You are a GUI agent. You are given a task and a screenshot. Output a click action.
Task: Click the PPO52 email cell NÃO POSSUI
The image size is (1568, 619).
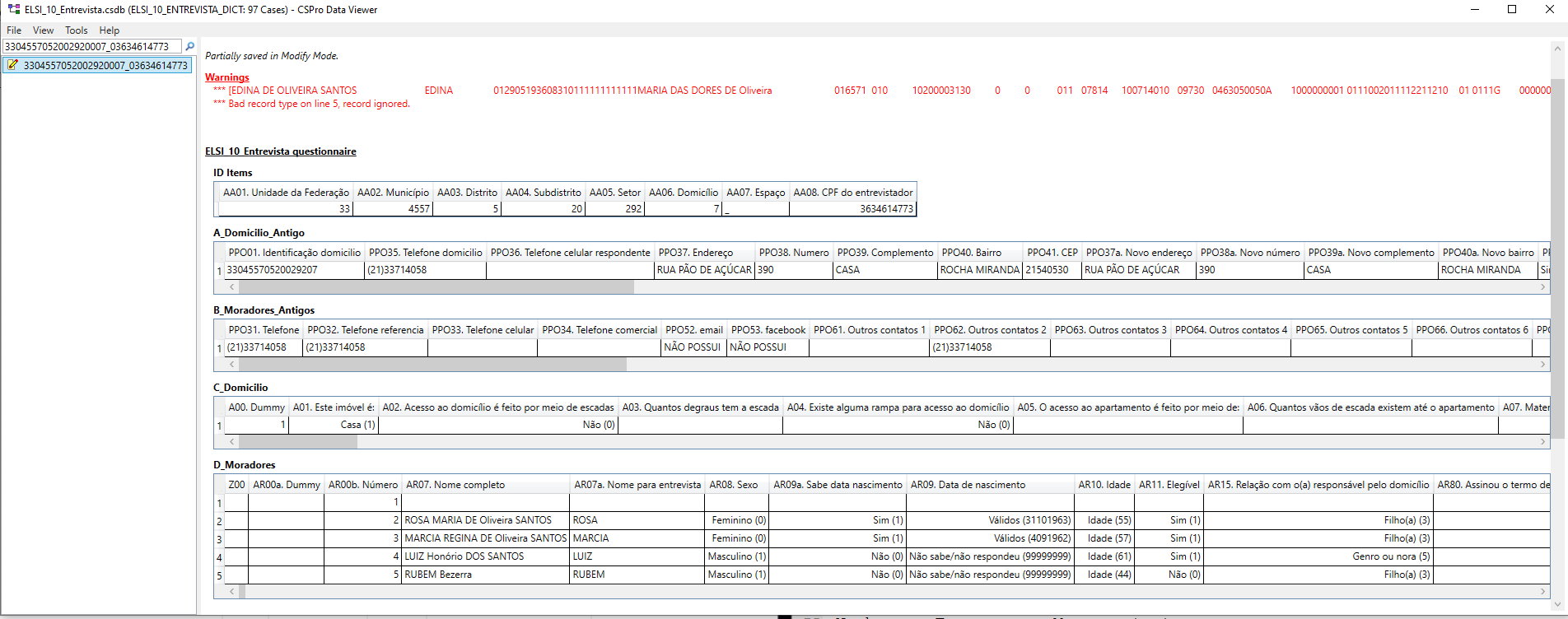pos(693,347)
